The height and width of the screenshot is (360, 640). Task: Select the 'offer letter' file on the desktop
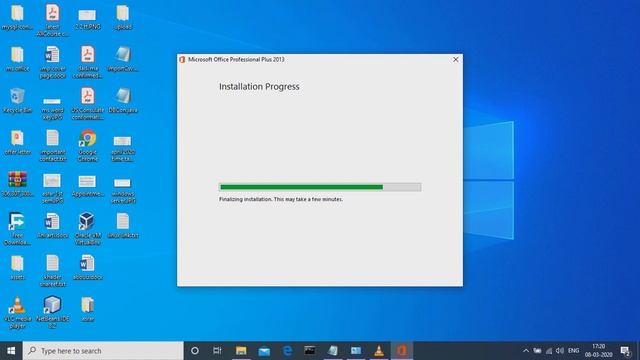(x=17, y=143)
